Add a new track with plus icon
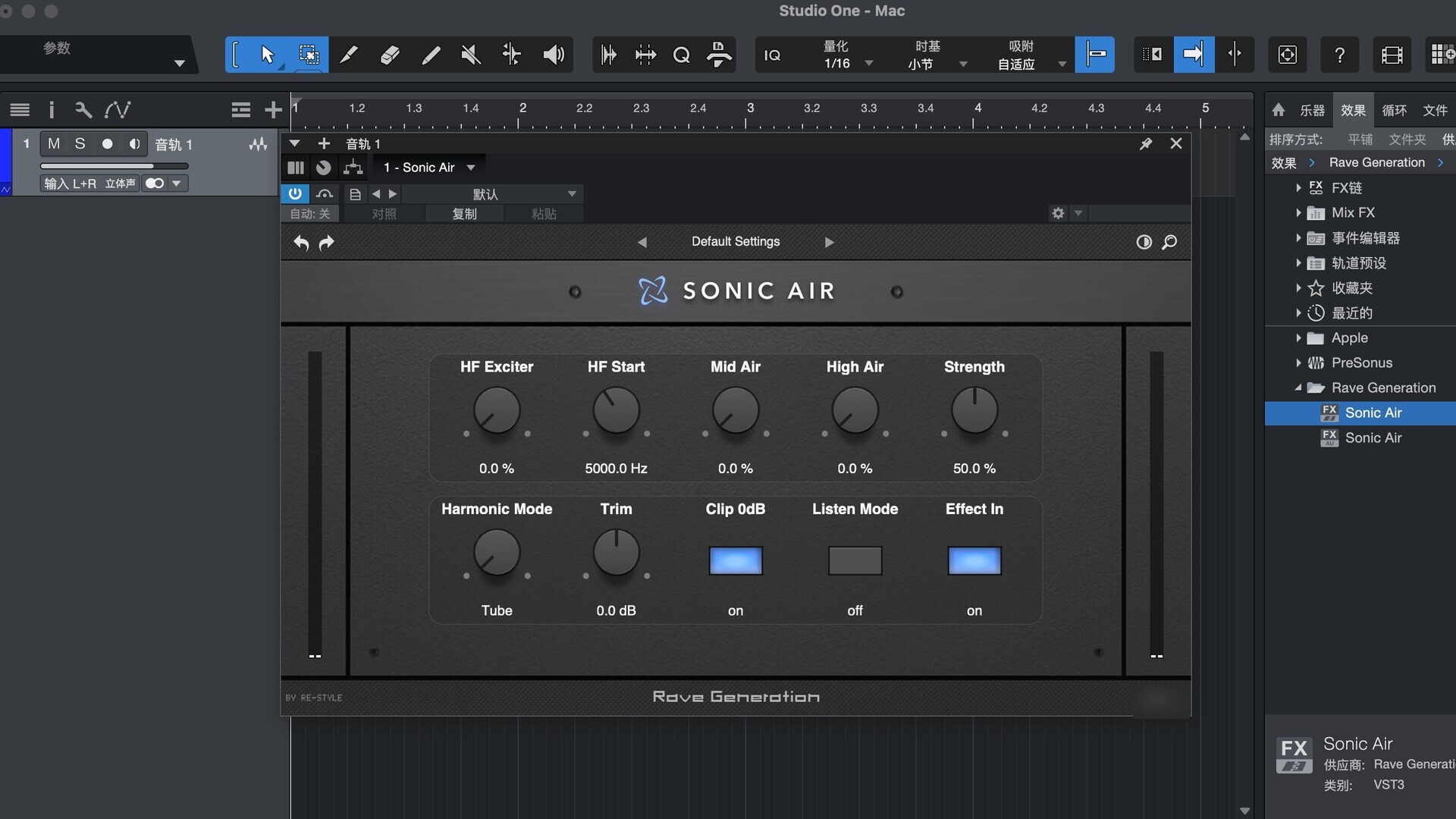This screenshot has width=1456, height=819. (273, 110)
